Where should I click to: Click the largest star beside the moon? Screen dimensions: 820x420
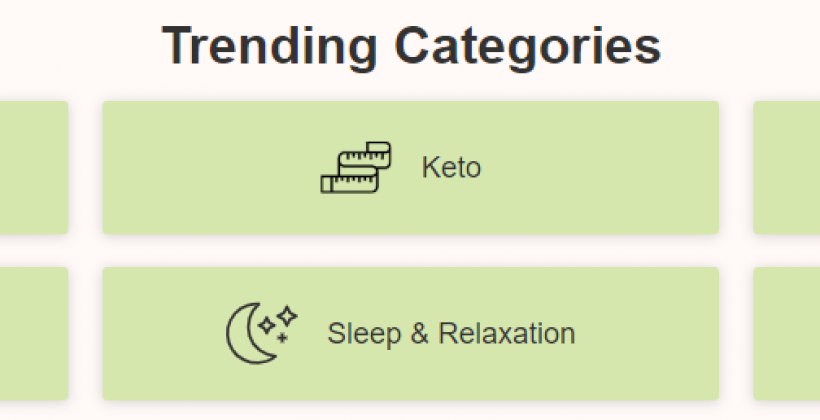[287, 316]
